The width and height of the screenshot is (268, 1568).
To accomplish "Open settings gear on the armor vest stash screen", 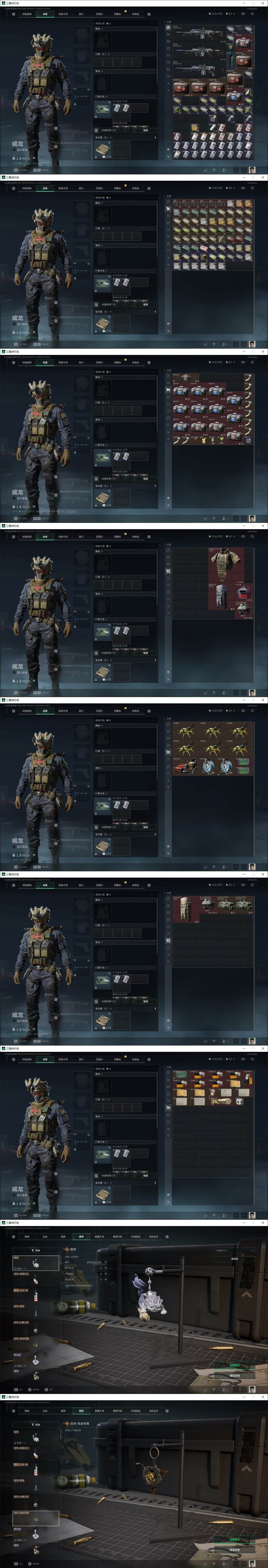I will click(252, 536).
